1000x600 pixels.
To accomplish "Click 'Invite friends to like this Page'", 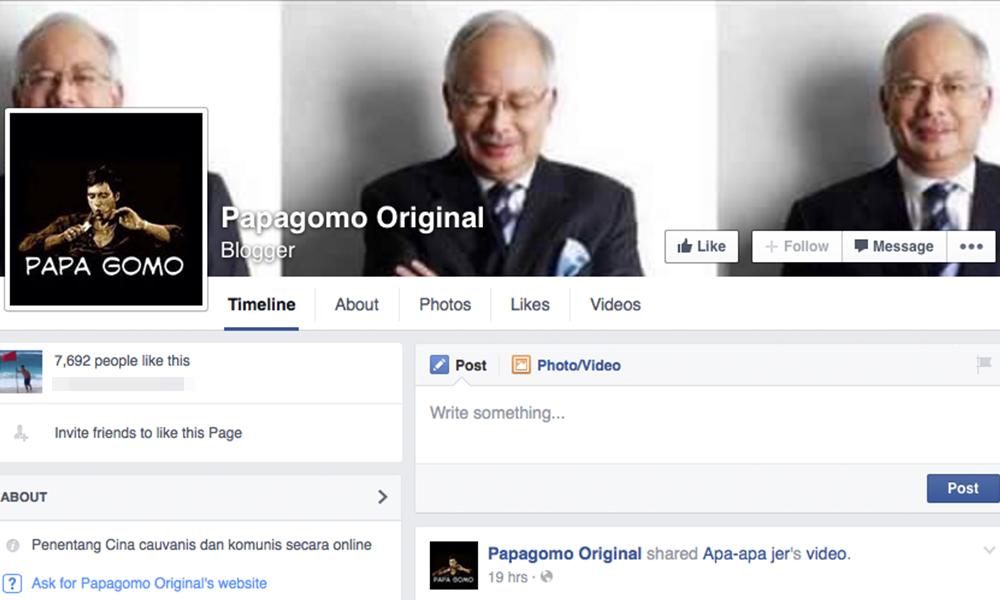I will (x=148, y=433).
